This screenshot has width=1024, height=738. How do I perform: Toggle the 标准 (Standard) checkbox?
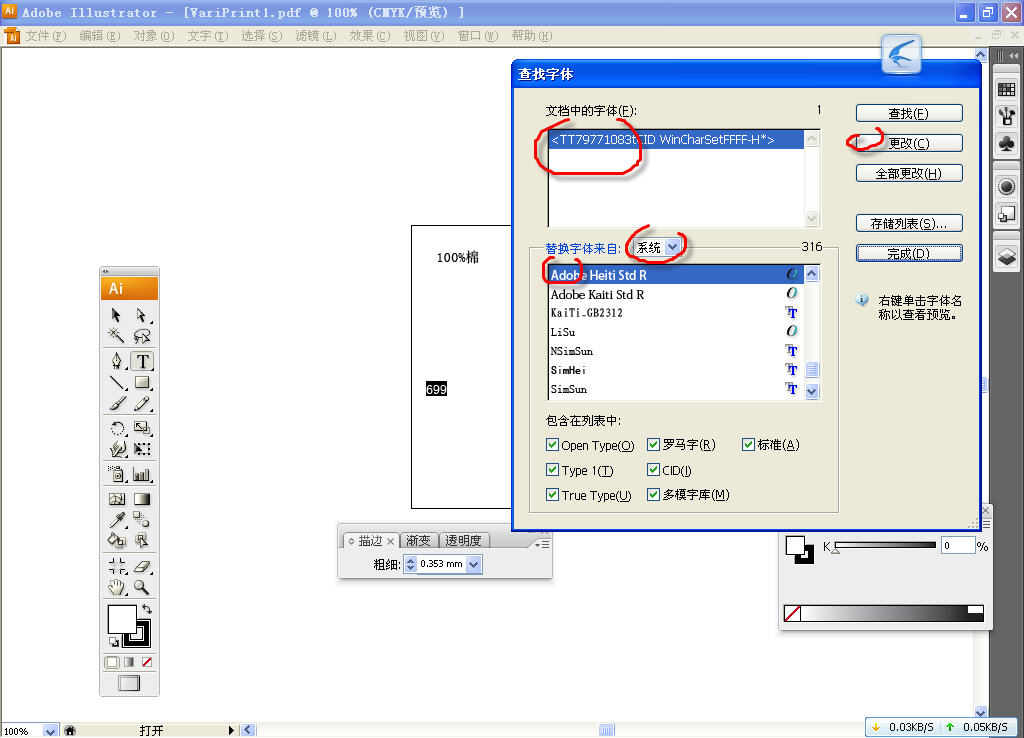(x=748, y=445)
